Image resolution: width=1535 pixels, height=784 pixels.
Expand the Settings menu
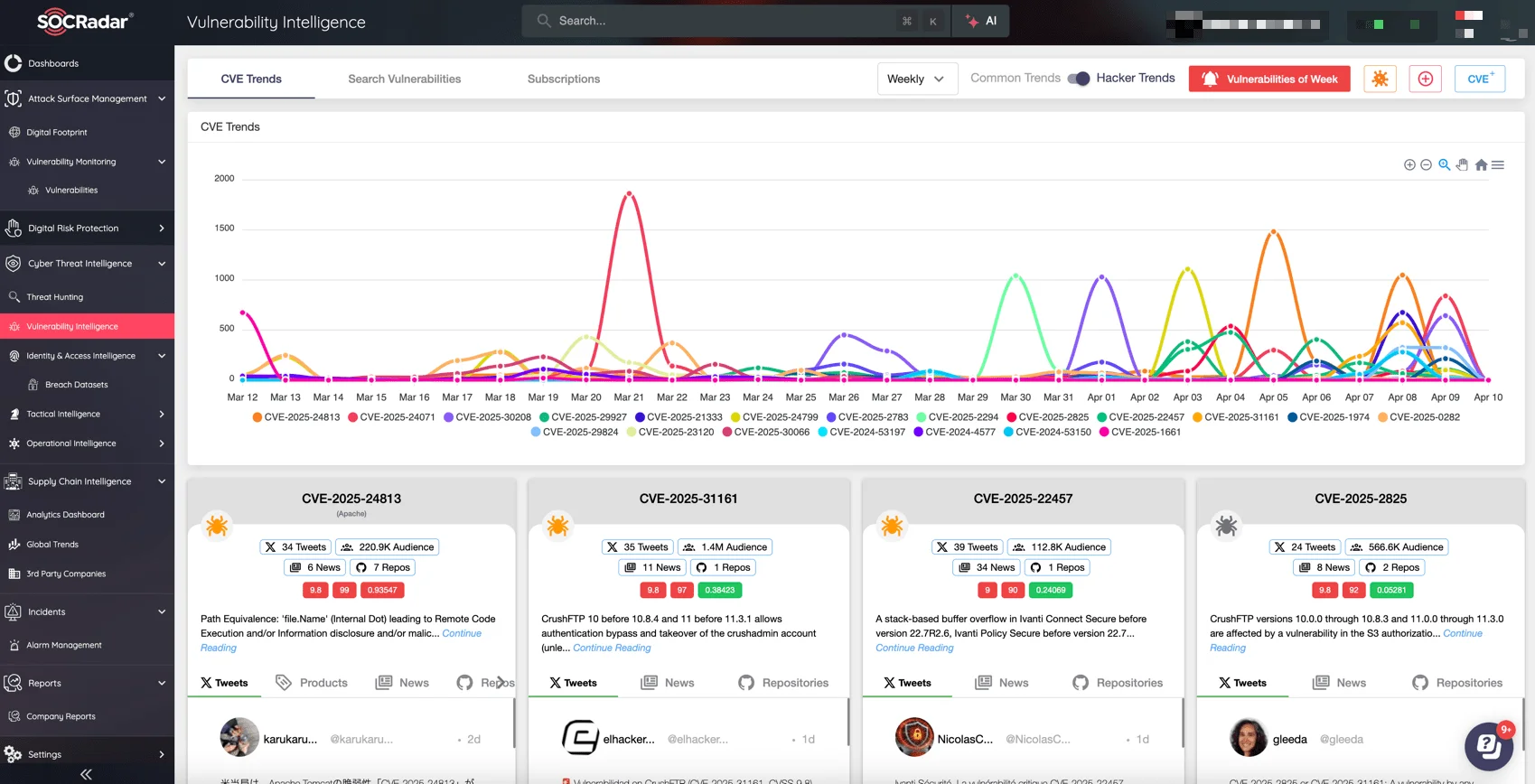[x=87, y=754]
